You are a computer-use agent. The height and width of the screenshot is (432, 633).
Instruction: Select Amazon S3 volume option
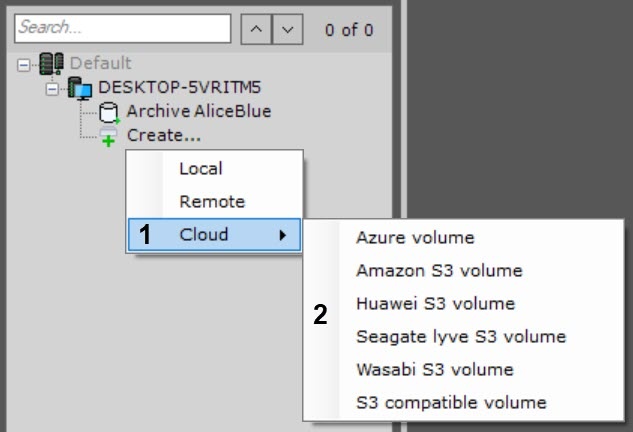[x=439, y=271]
